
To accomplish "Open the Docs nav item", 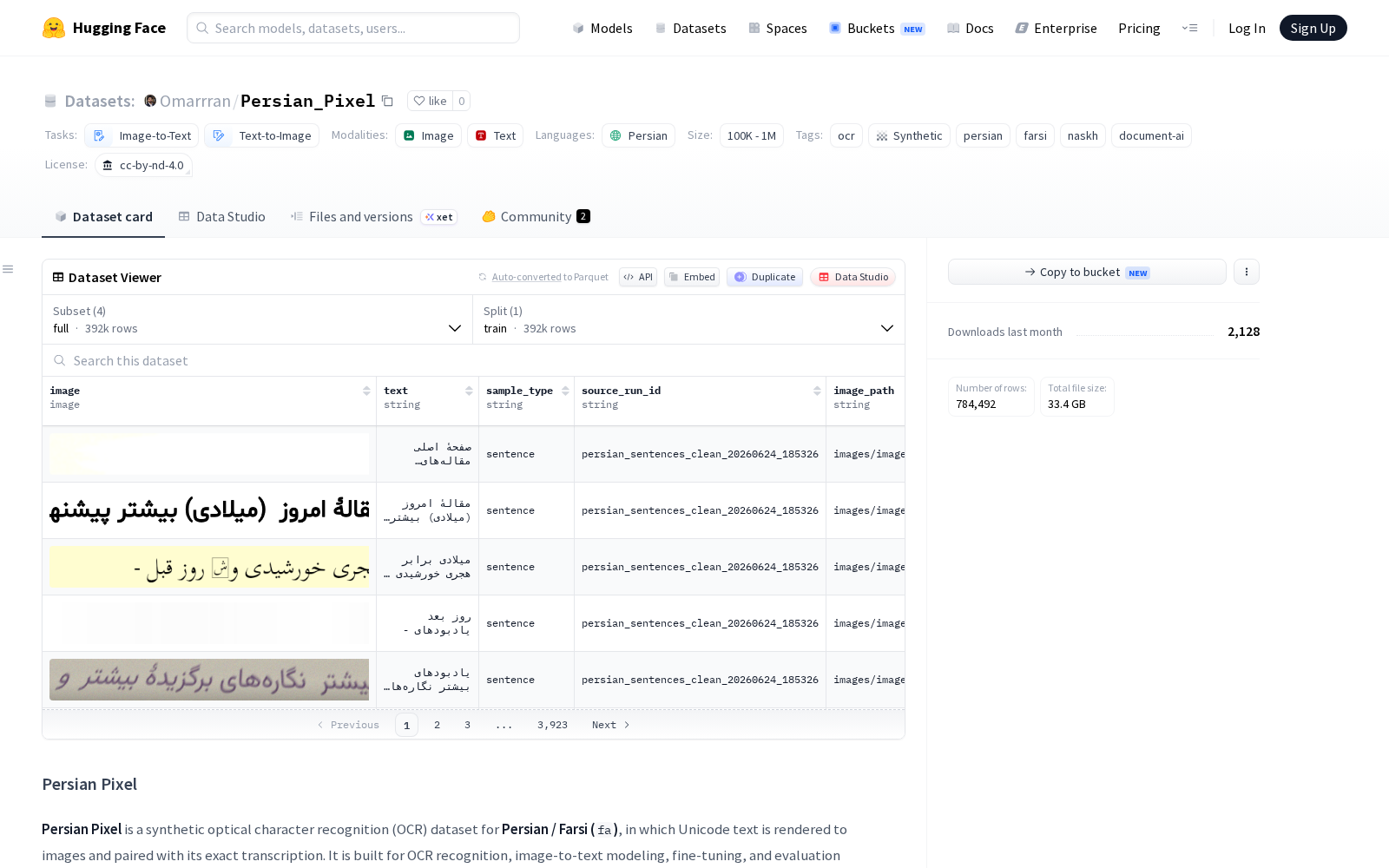I will pyautogui.click(x=970, y=28).
